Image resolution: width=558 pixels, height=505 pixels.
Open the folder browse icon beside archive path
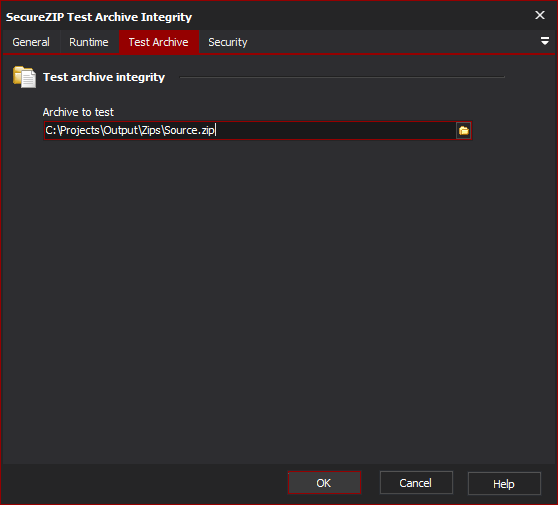(x=463, y=131)
